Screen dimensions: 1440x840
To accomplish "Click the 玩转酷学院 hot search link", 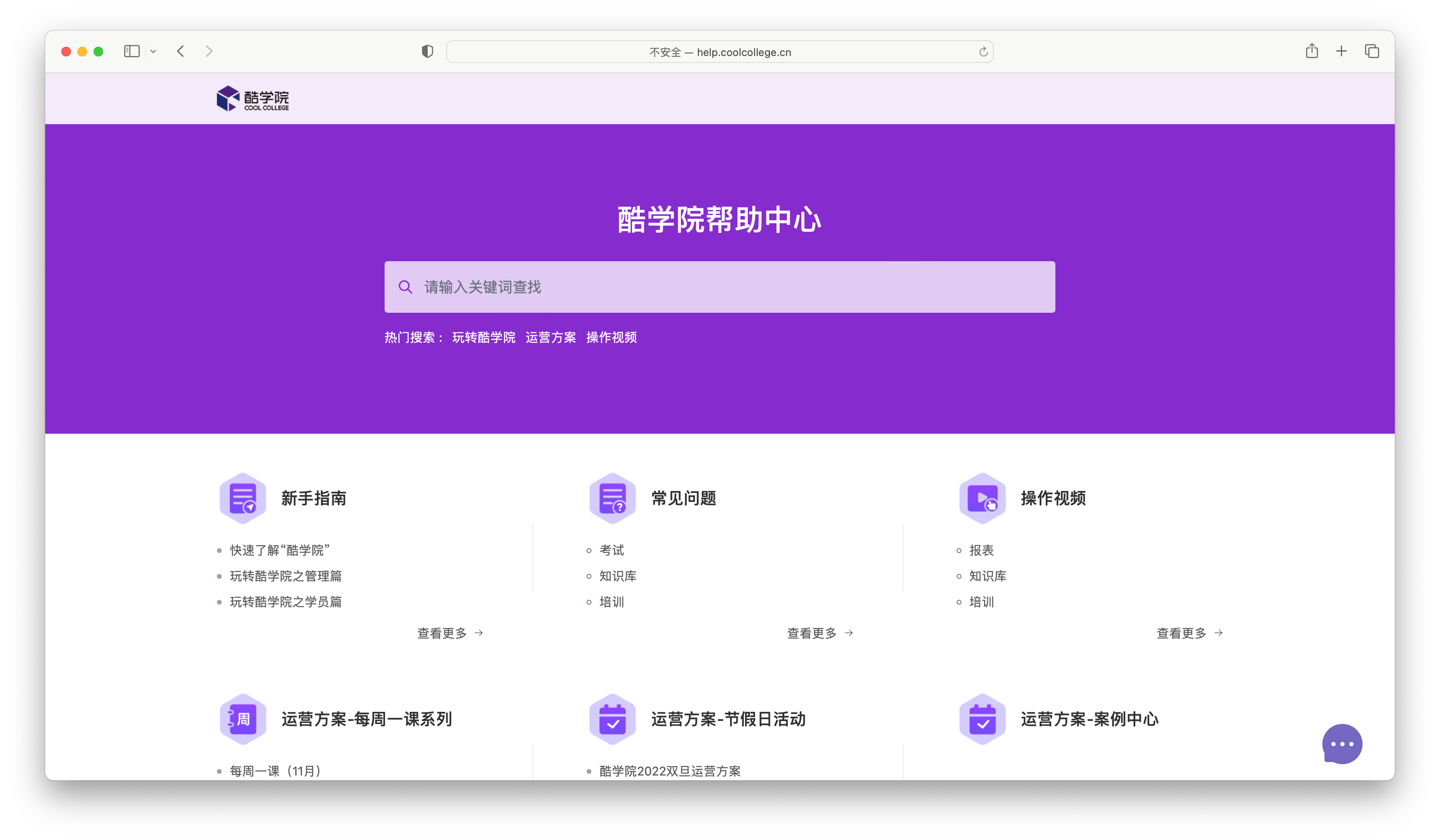I will pyautogui.click(x=483, y=337).
